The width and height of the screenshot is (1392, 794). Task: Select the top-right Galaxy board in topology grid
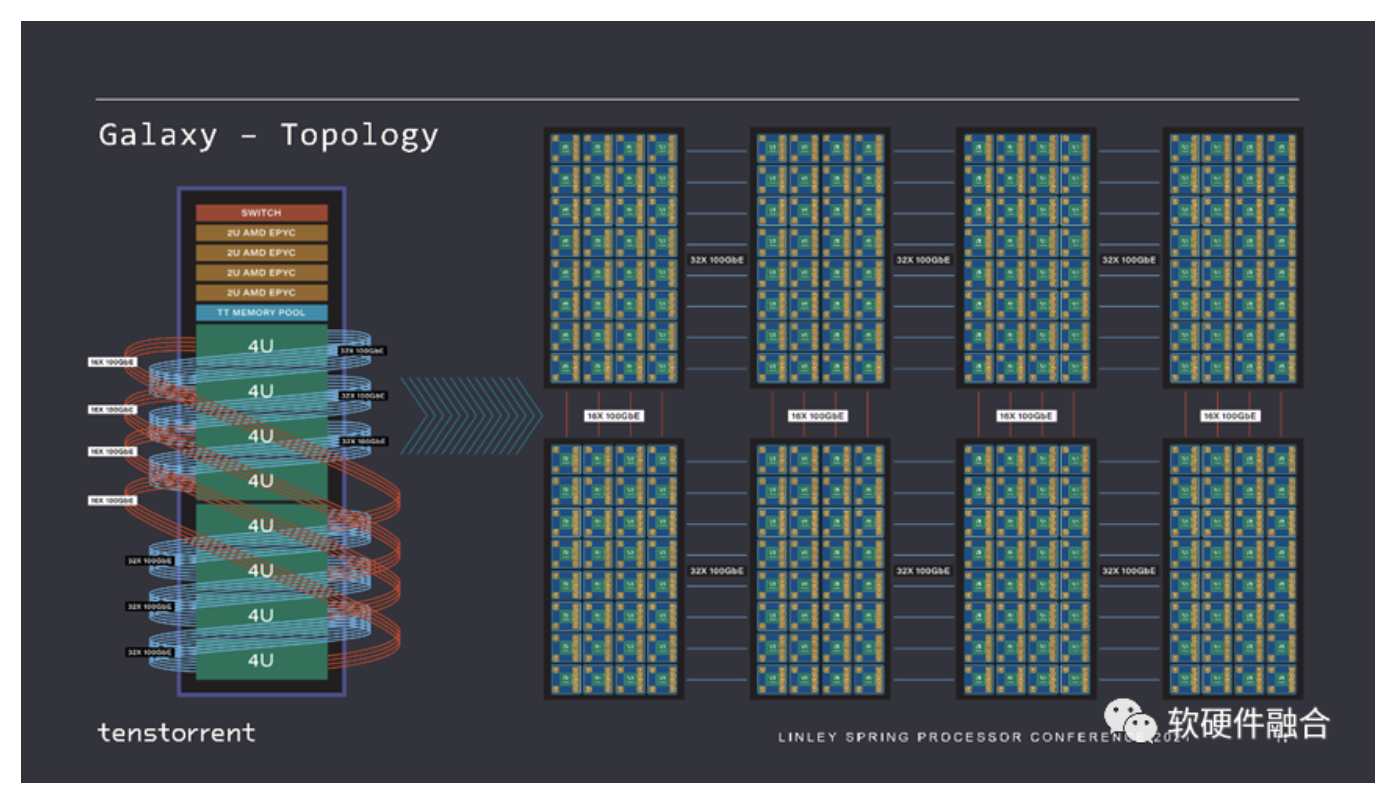1233,258
